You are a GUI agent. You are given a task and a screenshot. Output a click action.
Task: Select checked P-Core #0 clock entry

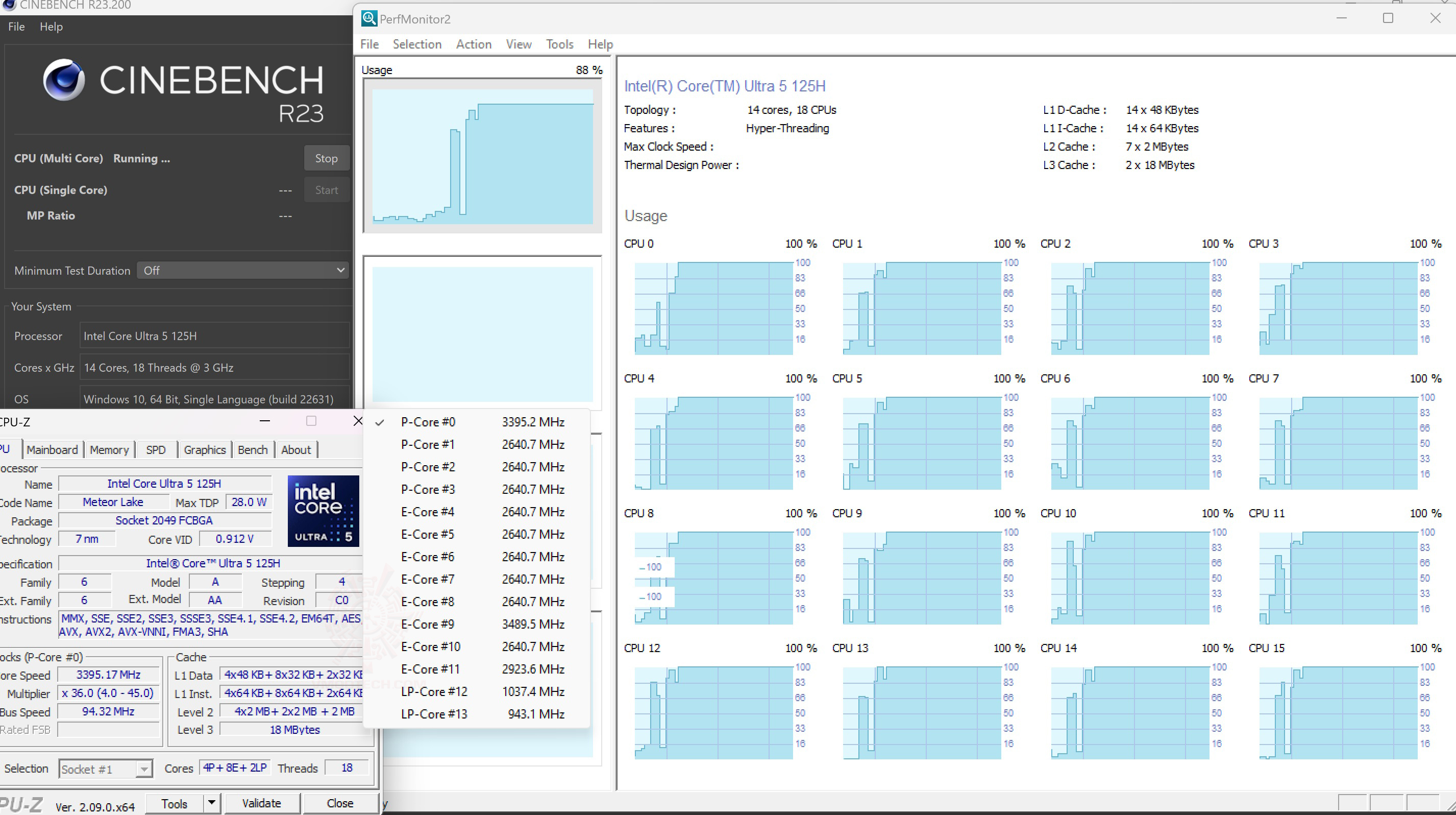pos(428,422)
